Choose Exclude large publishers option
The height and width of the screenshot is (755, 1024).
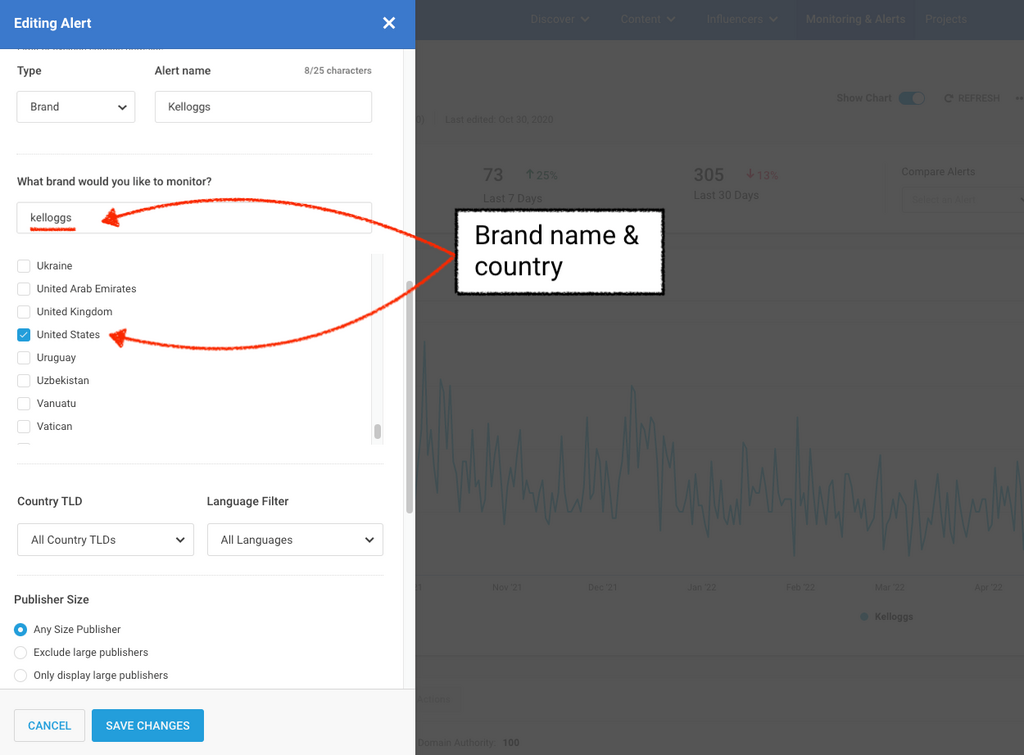point(21,652)
